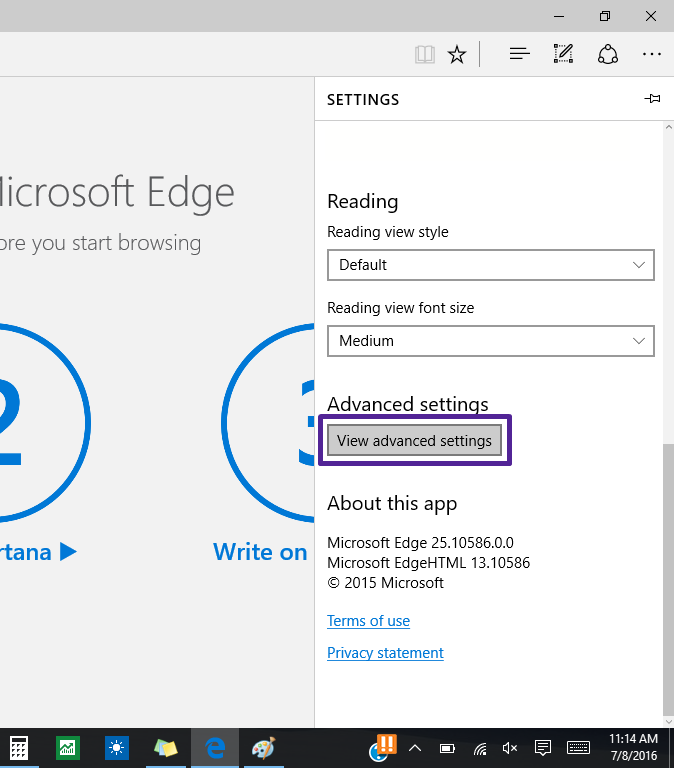The height and width of the screenshot is (768, 674).
Task: Expand Reading view style dropdown
Action: pyautogui.click(x=491, y=265)
